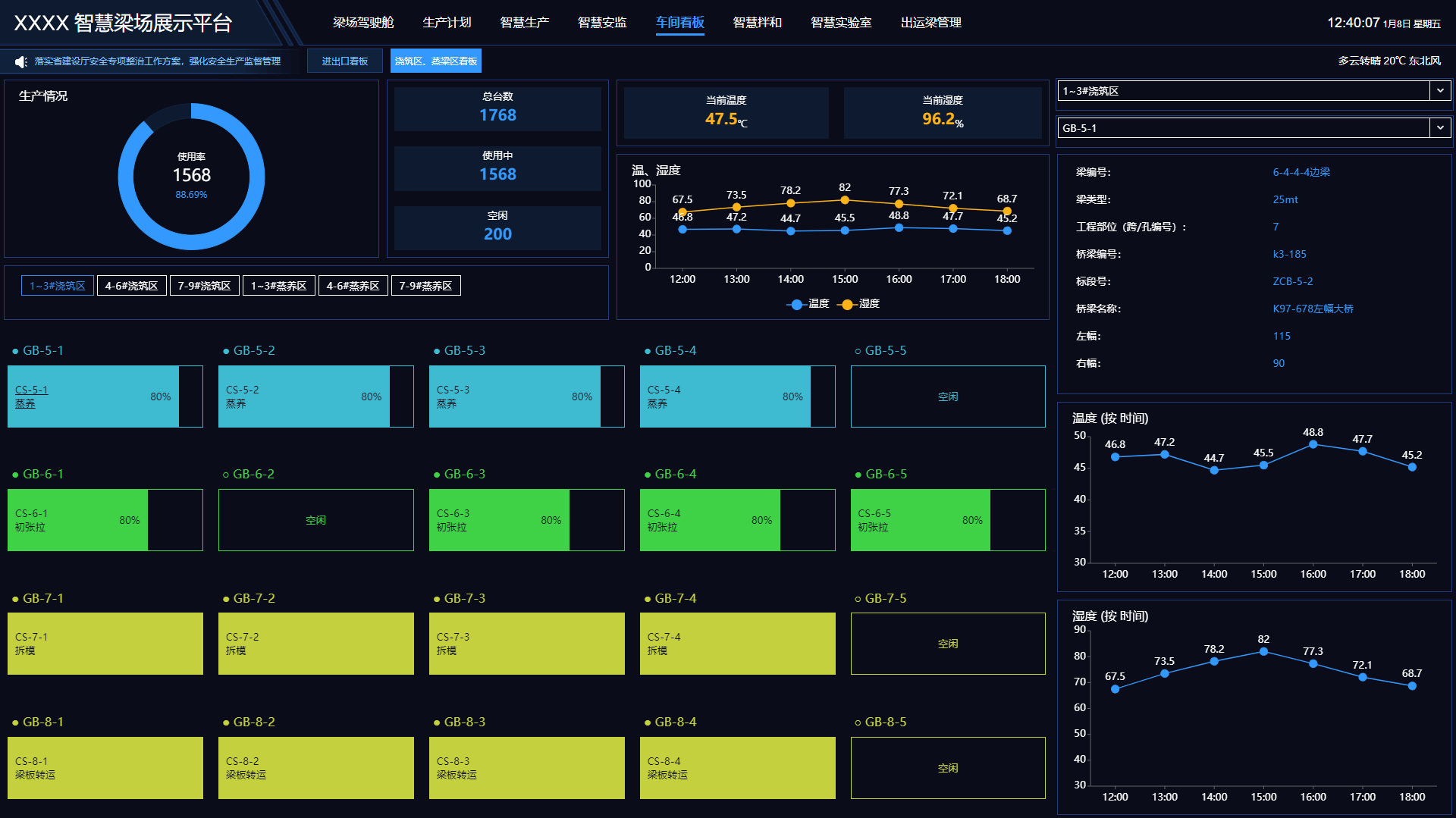
Task: Click the GB-5-1 combo box field
Action: (1243, 128)
